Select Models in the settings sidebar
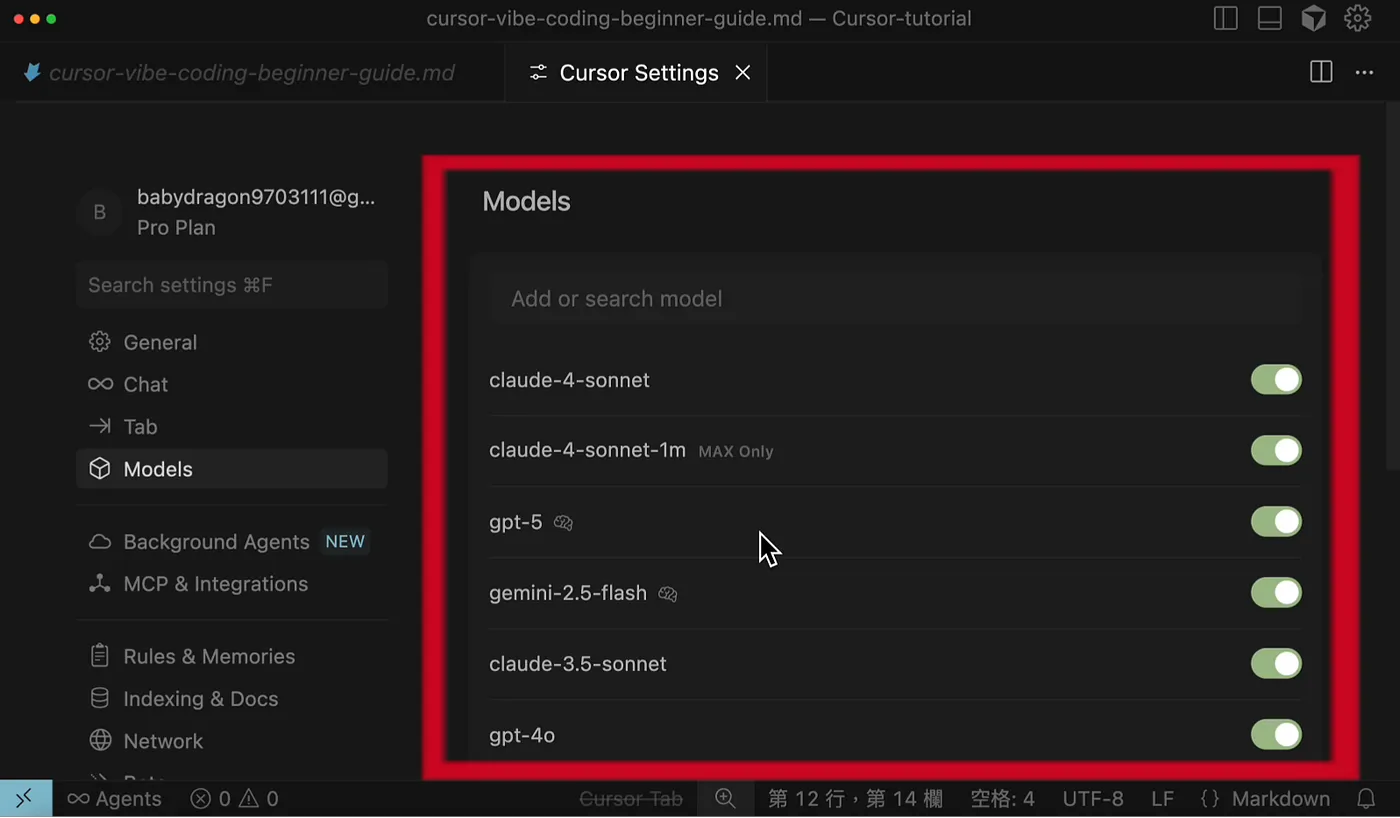This screenshot has height=818, width=1400. pos(232,469)
